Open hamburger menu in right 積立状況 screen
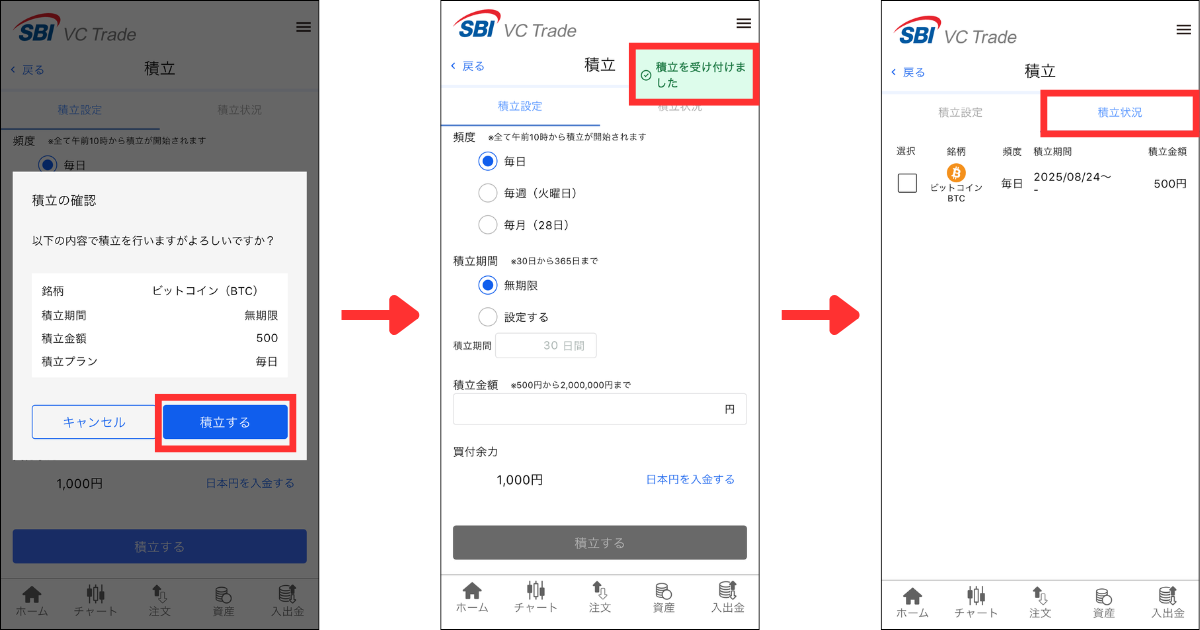This screenshot has height=630, width=1200. 1183,29
